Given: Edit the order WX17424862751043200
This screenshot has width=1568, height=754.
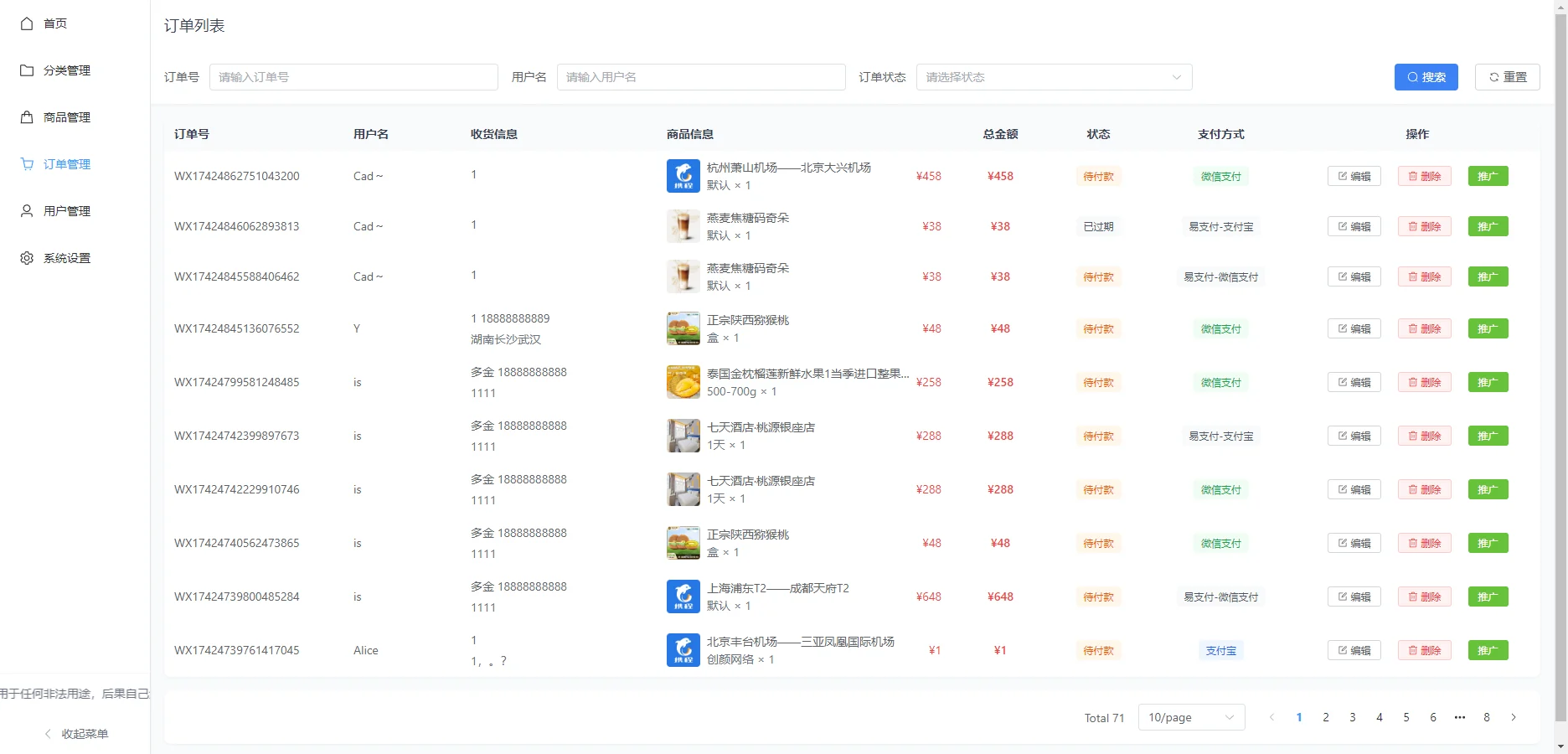Looking at the screenshot, I should 1354,176.
